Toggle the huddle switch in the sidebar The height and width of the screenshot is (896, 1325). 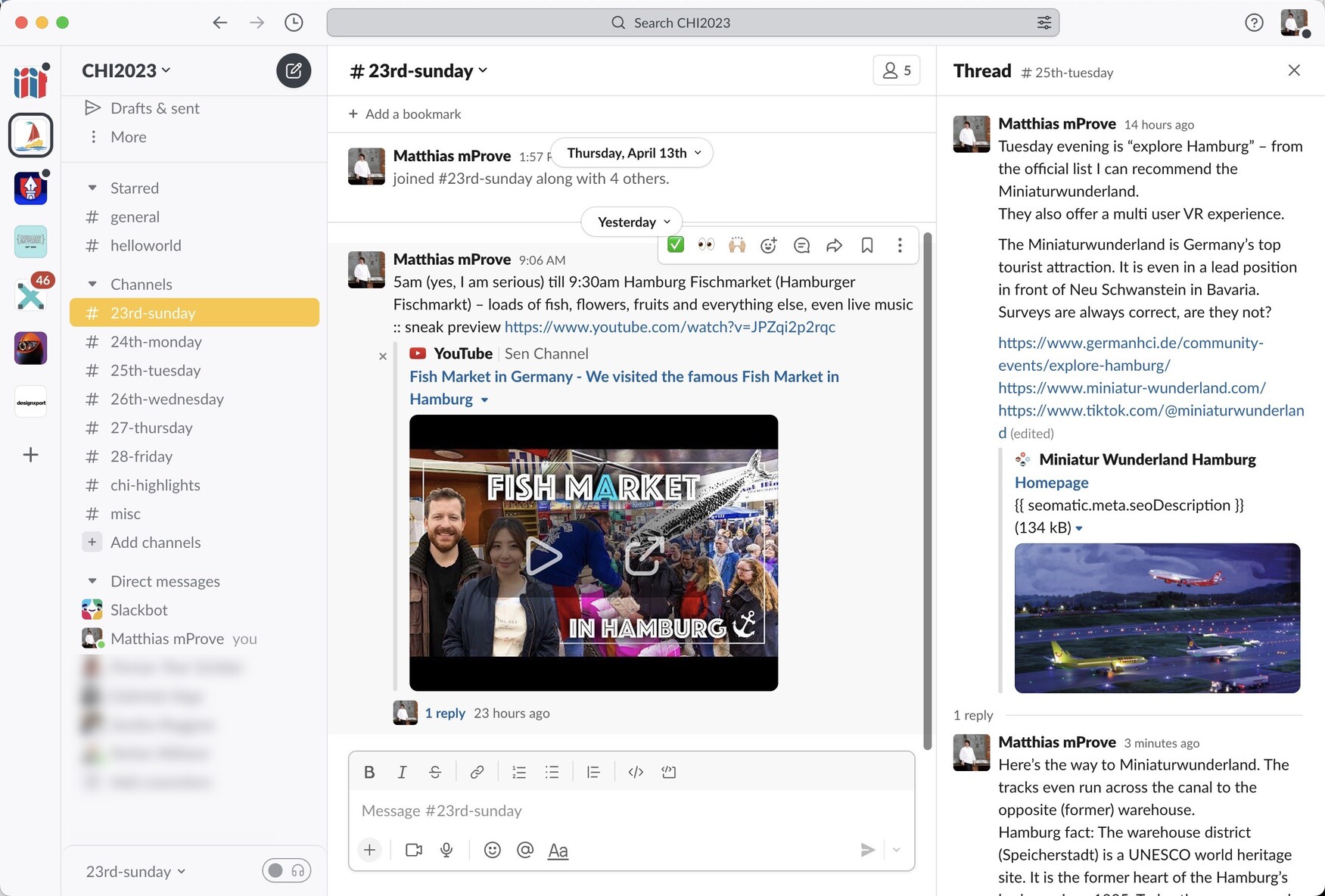pos(286,871)
